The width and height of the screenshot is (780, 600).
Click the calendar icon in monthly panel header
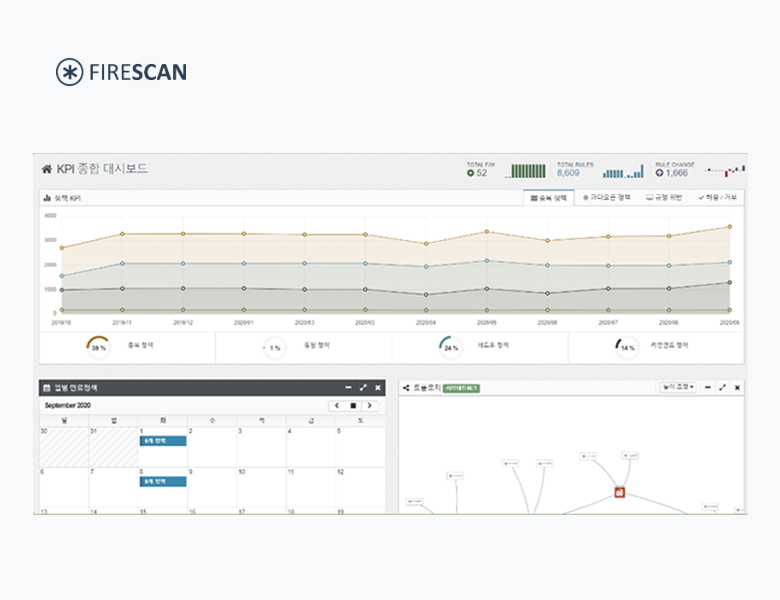pos(46,387)
